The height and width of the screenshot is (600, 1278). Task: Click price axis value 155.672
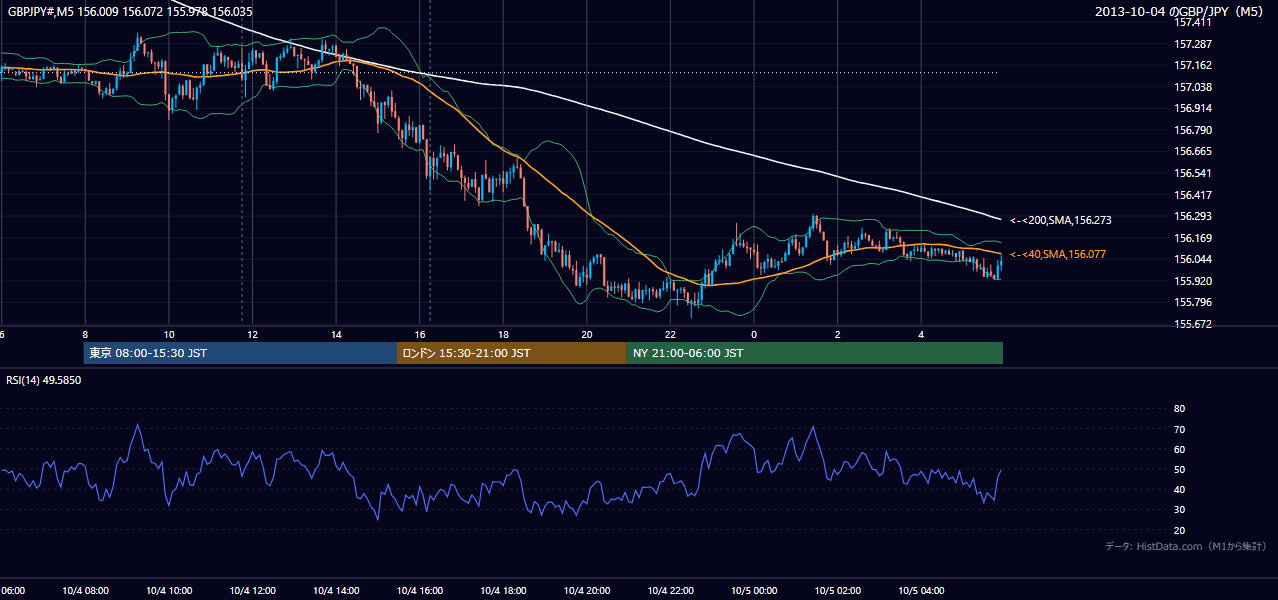tap(1193, 324)
